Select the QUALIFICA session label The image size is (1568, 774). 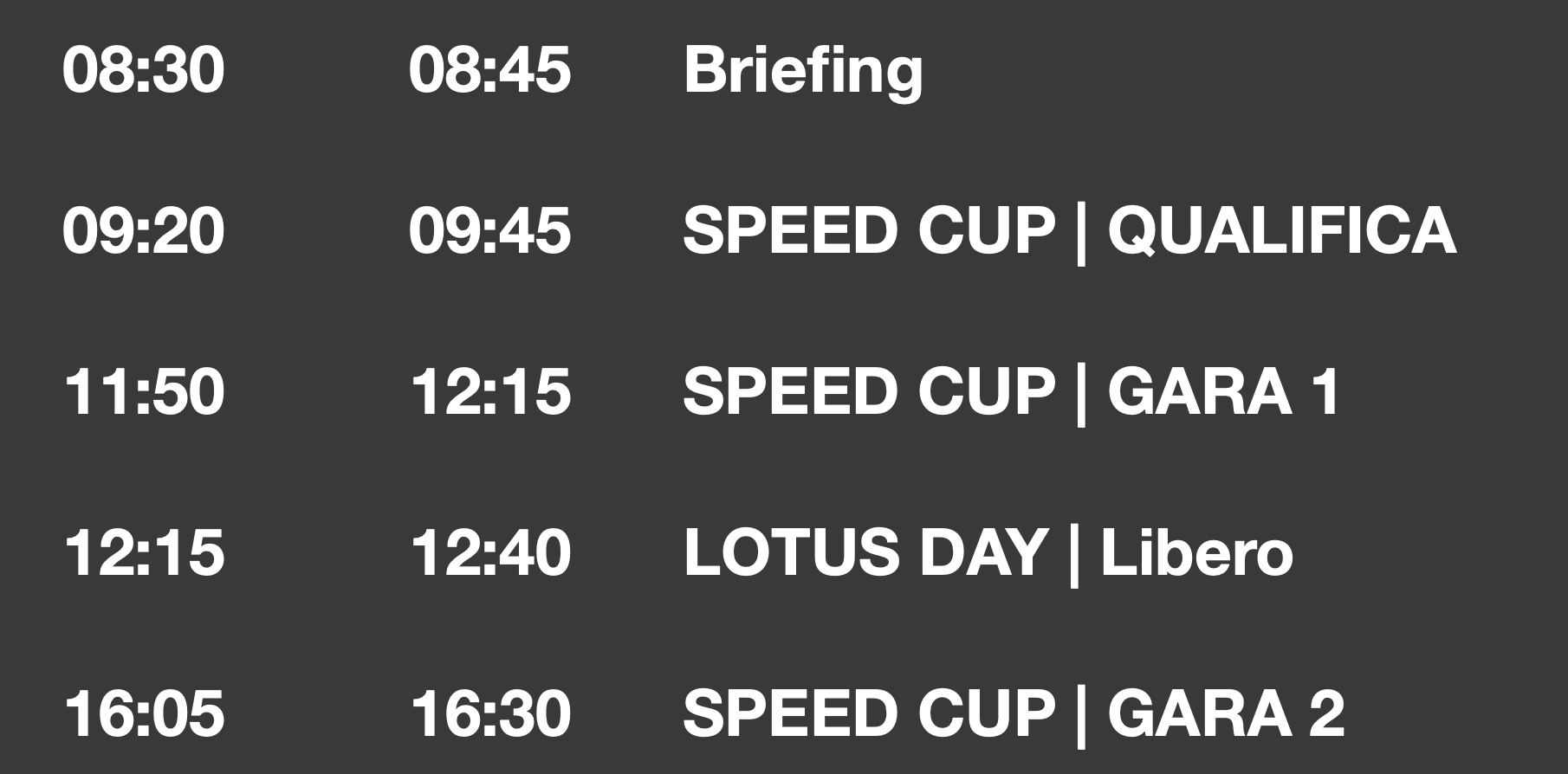point(1281,231)
